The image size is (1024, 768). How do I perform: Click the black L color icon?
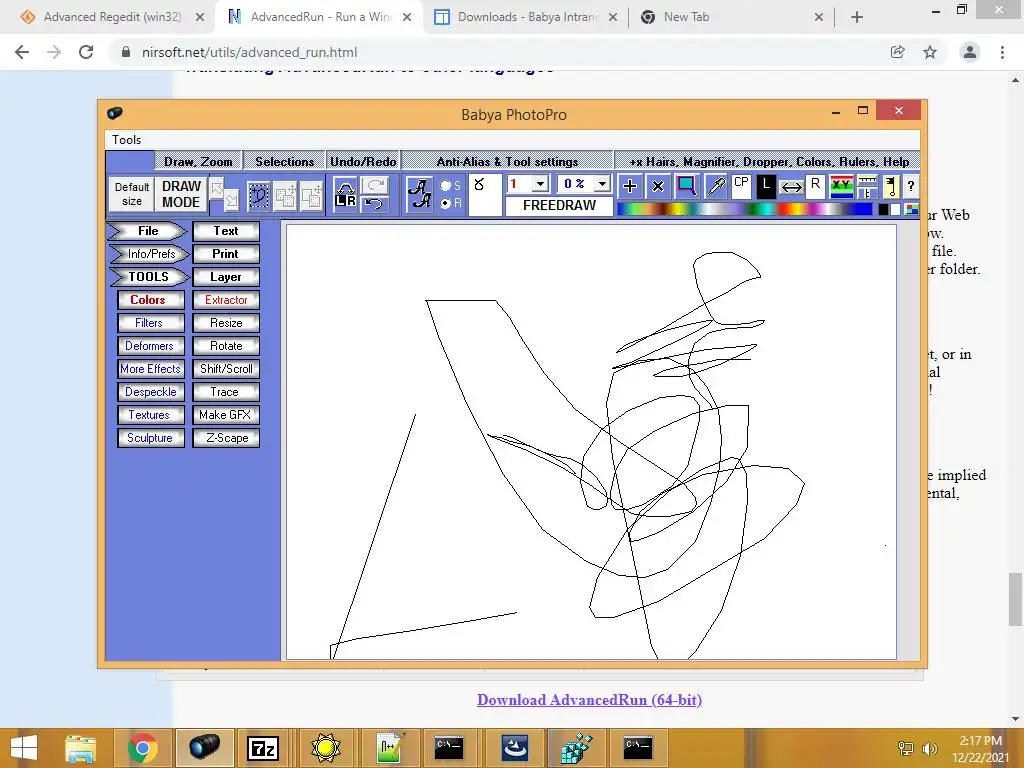tap(766, 186)
